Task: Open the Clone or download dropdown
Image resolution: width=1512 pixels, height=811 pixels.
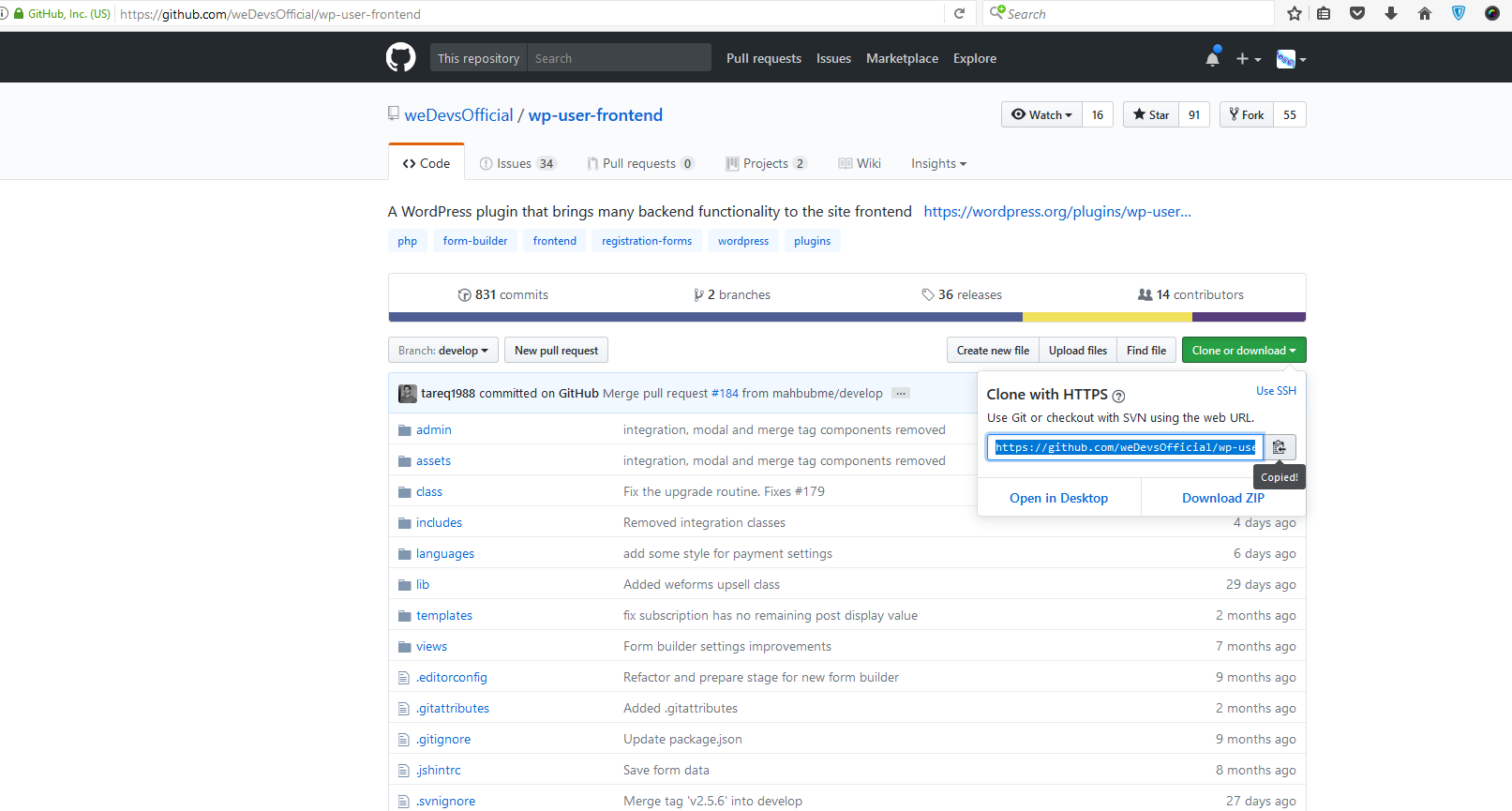Action: click(1244, 350)
